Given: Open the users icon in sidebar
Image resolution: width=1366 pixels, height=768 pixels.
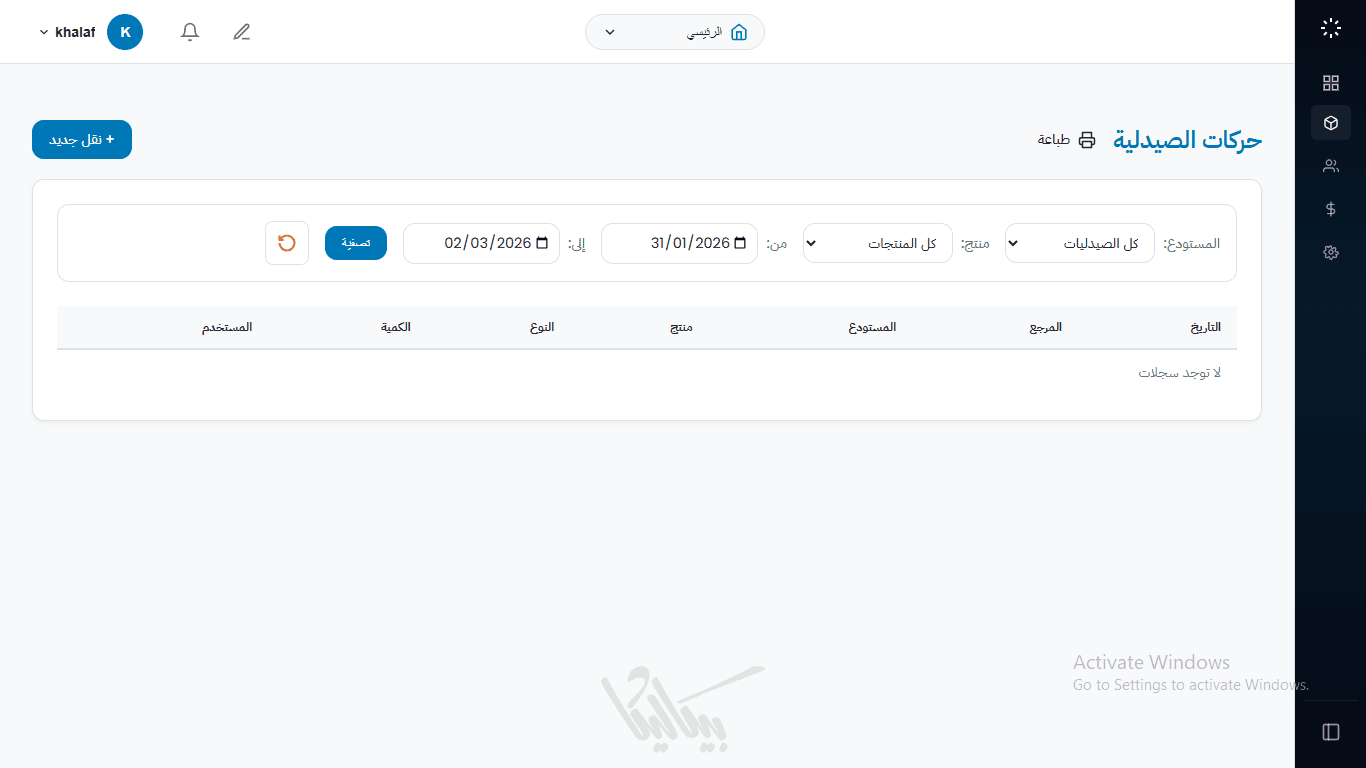Looking at the screenshot, I should click(1330, 166).
